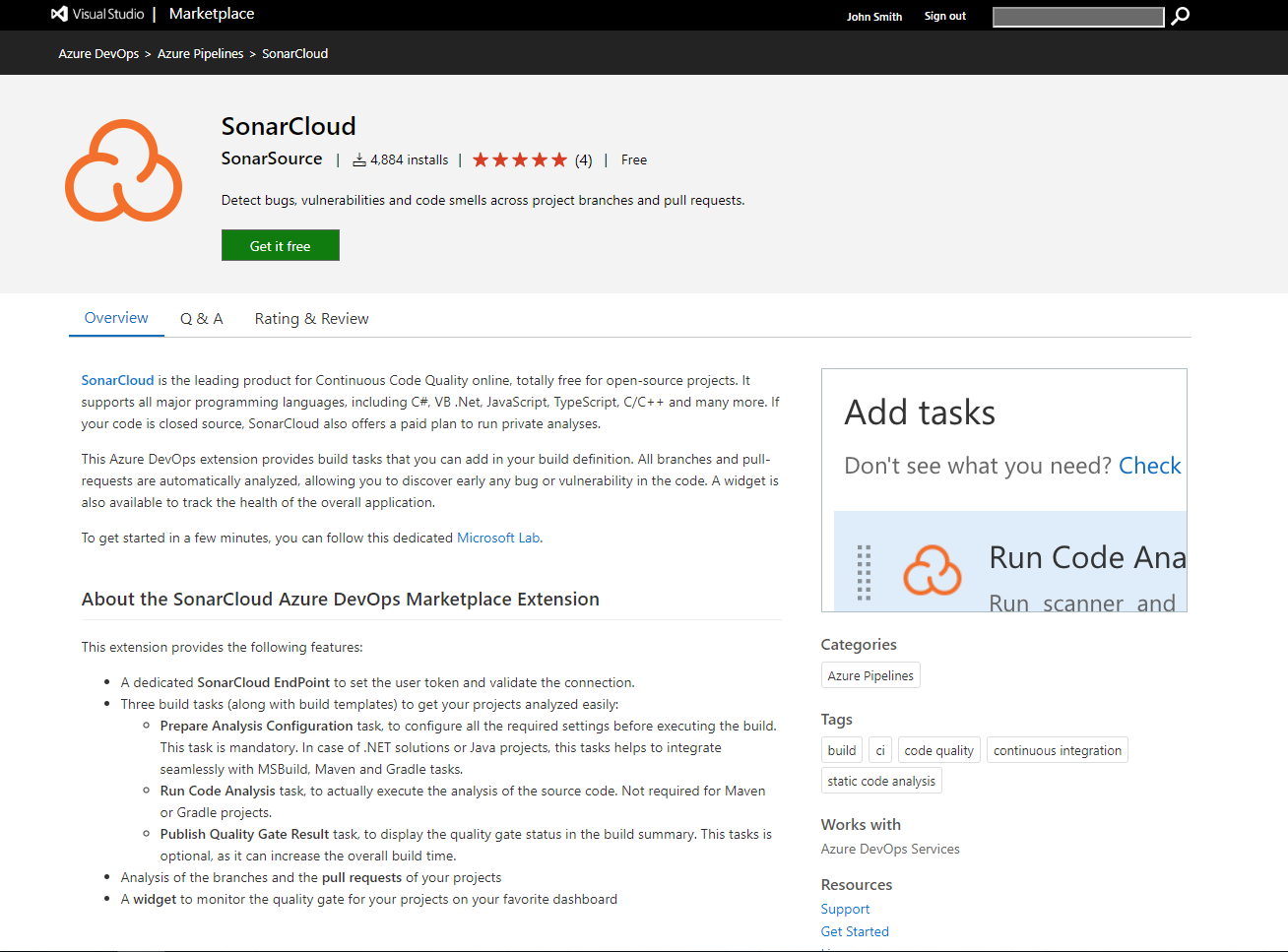Click the large SonarCloud logo
Image resolution: width=1288 pixels, height=952 pixels.
pyautogui.click(x=123, y=170)
